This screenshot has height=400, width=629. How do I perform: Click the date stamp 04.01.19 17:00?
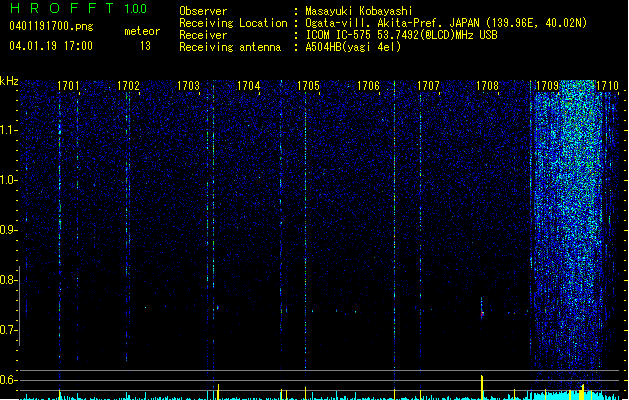tap(51, 46)
